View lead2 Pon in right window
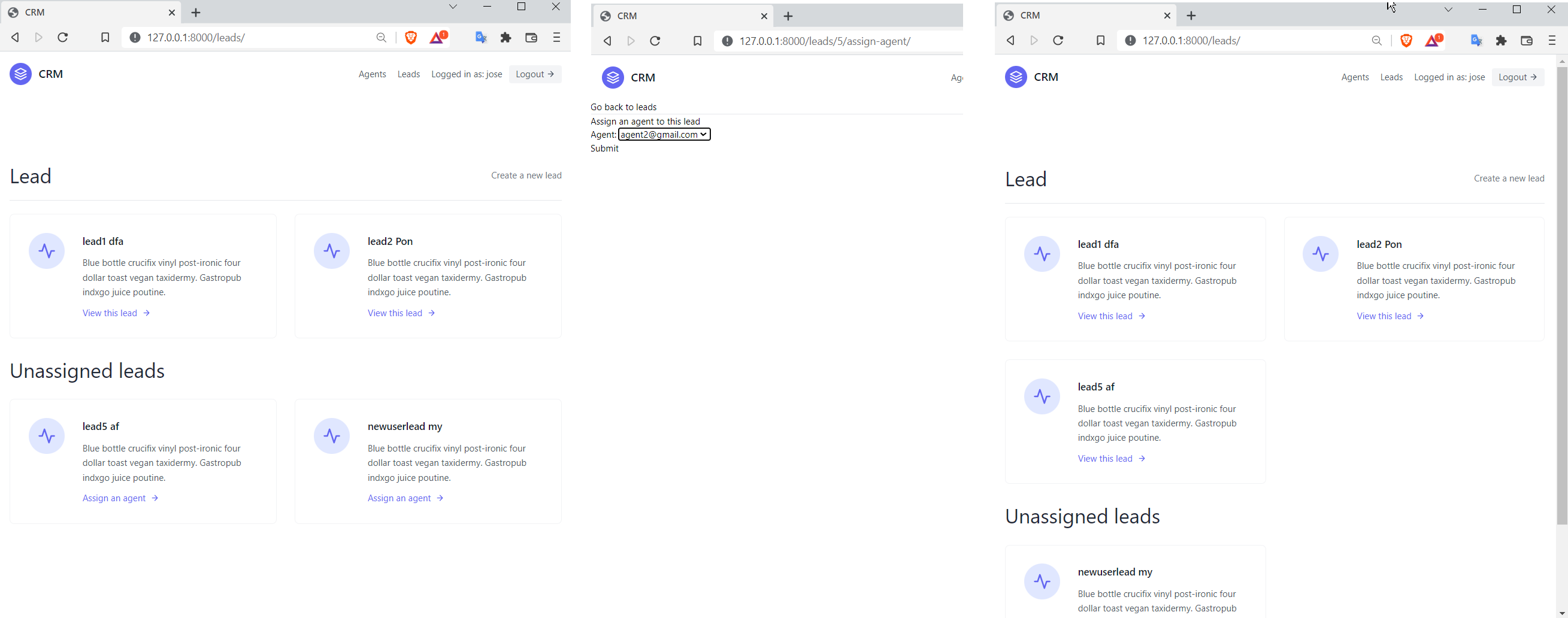 [1390, 316]
